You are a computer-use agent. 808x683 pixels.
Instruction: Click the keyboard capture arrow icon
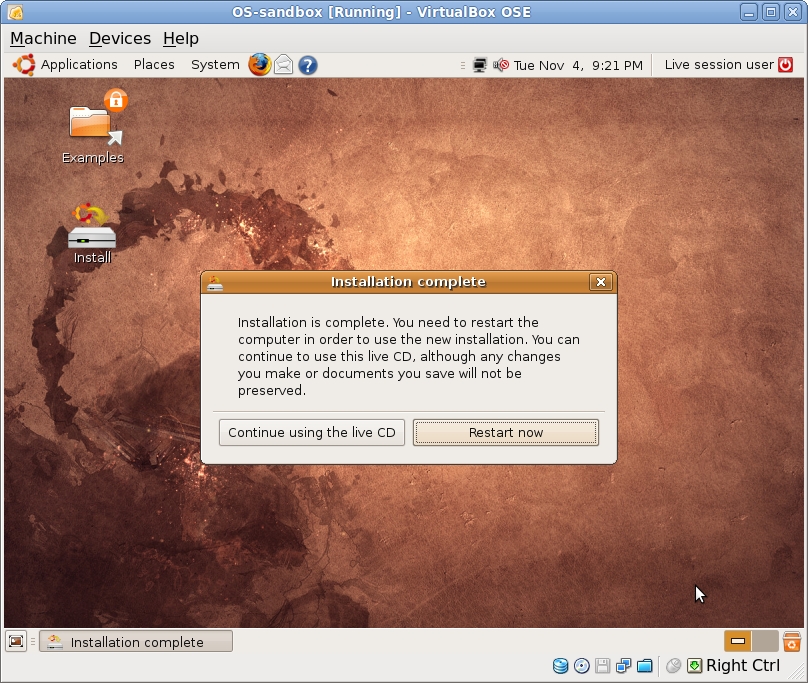pos(694,666)
